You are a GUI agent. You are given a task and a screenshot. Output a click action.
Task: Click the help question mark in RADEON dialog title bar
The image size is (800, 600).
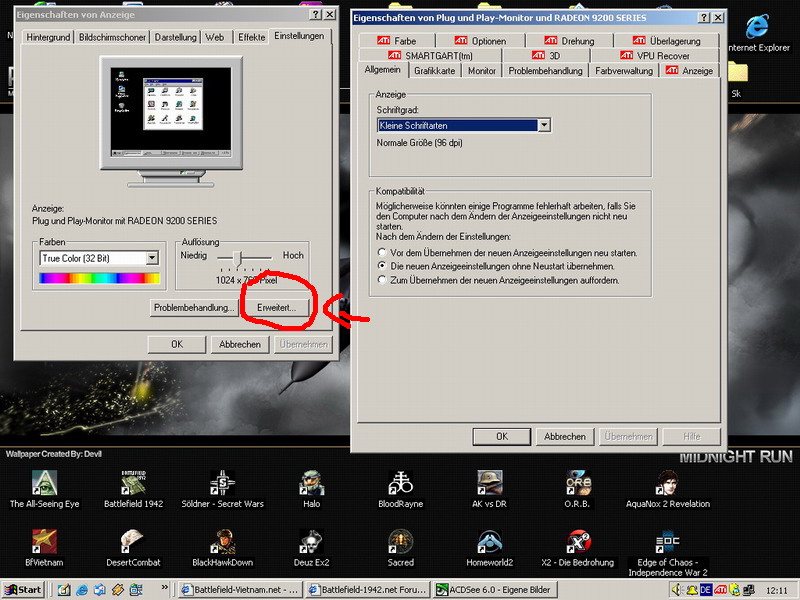tap(704, 18)
